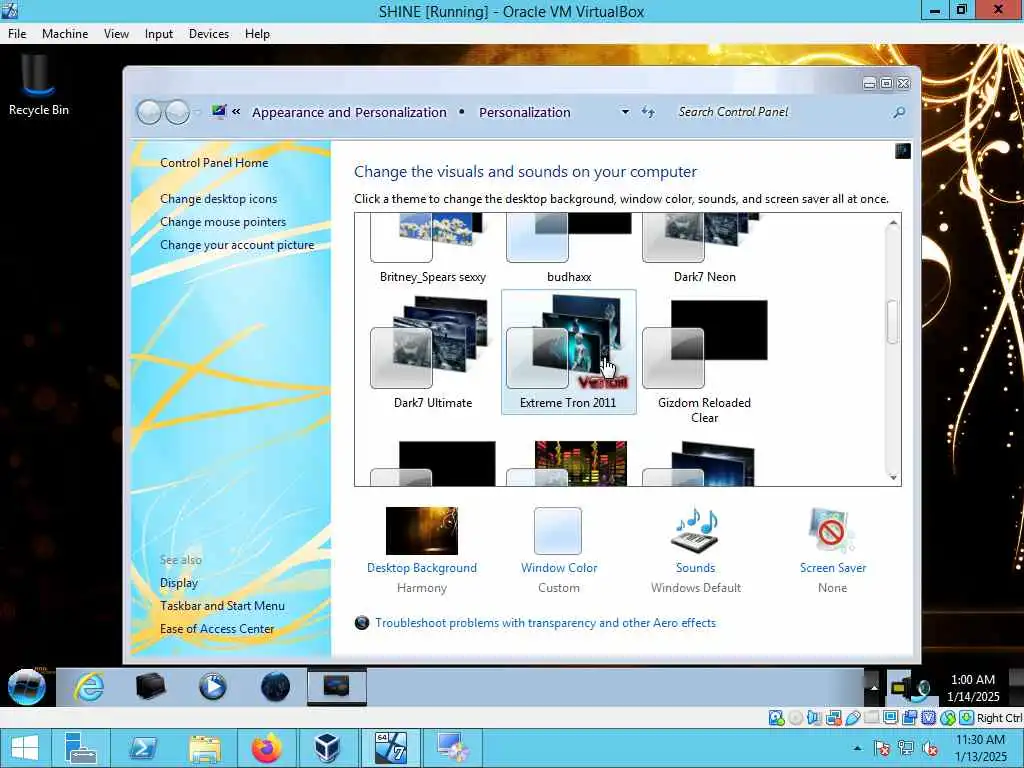
Task: Click the refresh arrows beside address bar
Action: pyautogui.click(x=648, y=112)
